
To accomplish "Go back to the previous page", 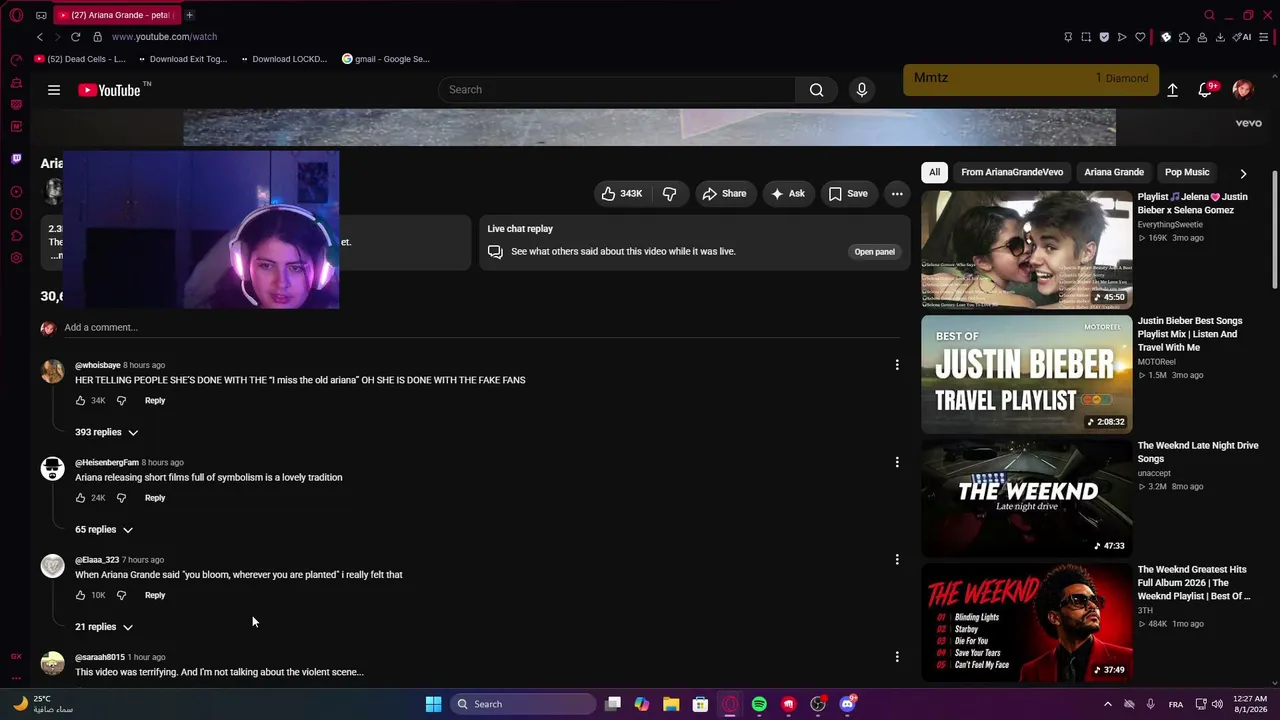I will click(39, 37).
